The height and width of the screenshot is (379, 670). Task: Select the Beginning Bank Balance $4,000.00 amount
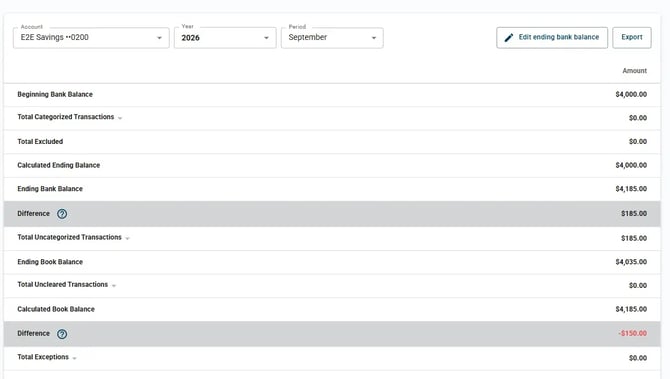pyautogui.click(x=631, y=94)
